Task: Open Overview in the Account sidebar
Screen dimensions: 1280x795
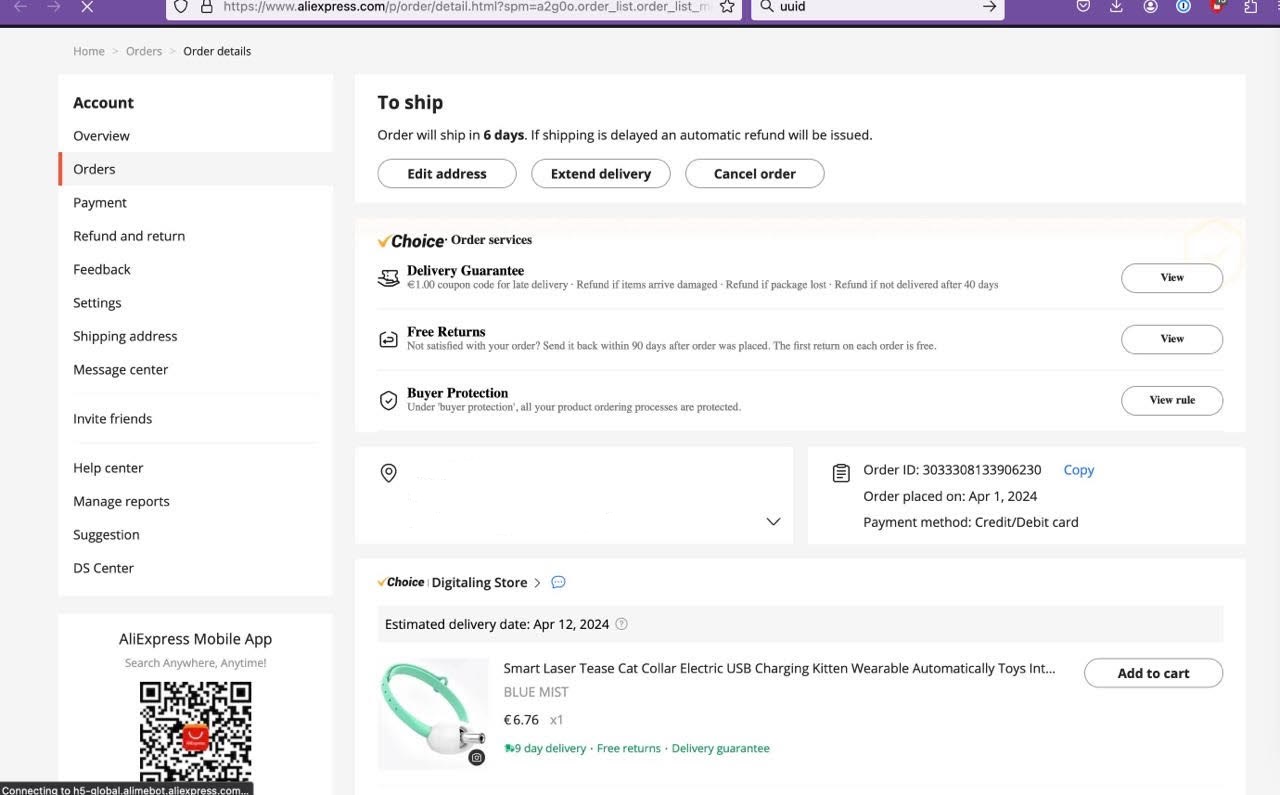Action: point(101,136)
